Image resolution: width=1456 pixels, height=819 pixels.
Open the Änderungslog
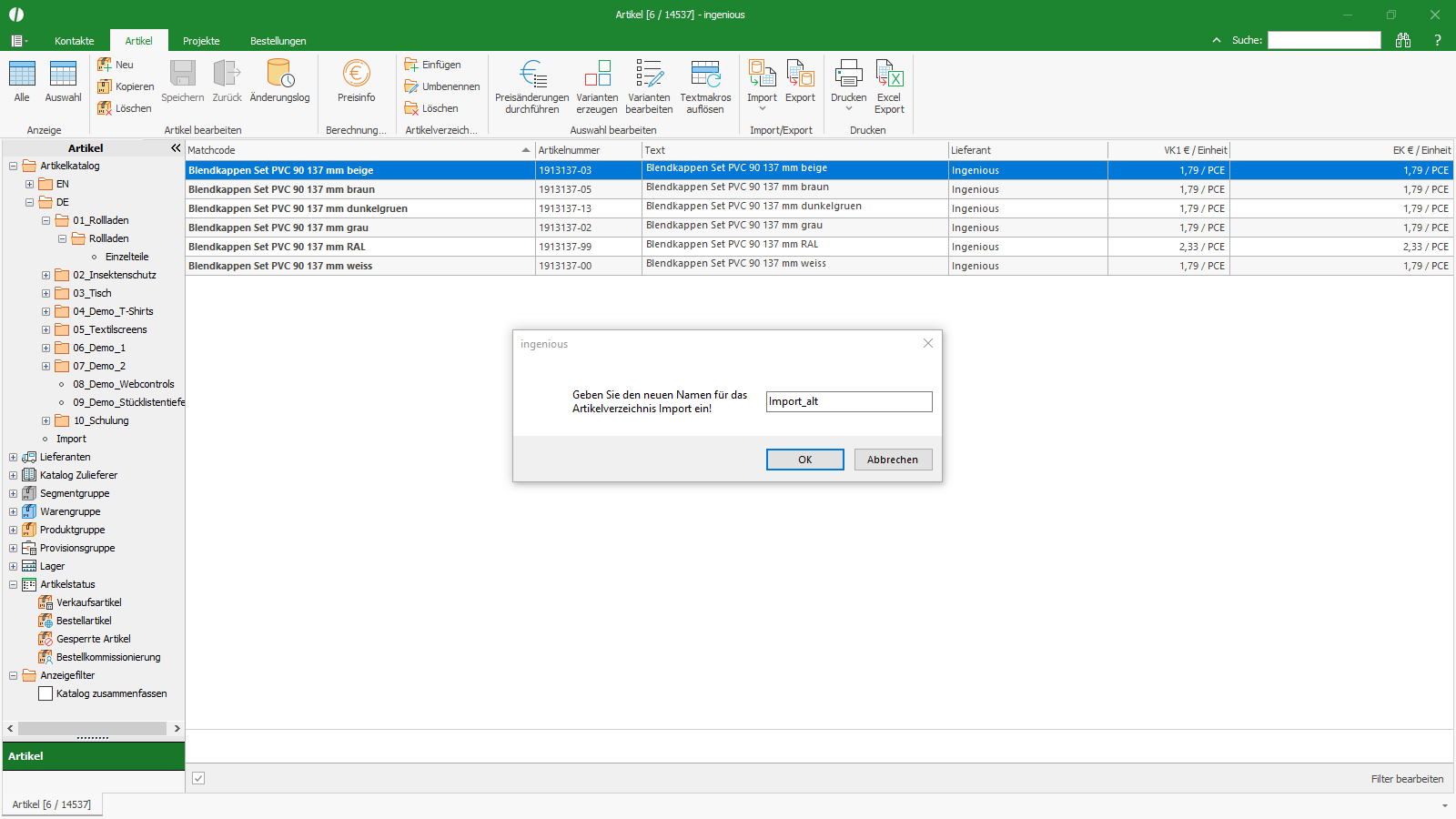click(279, 81)
